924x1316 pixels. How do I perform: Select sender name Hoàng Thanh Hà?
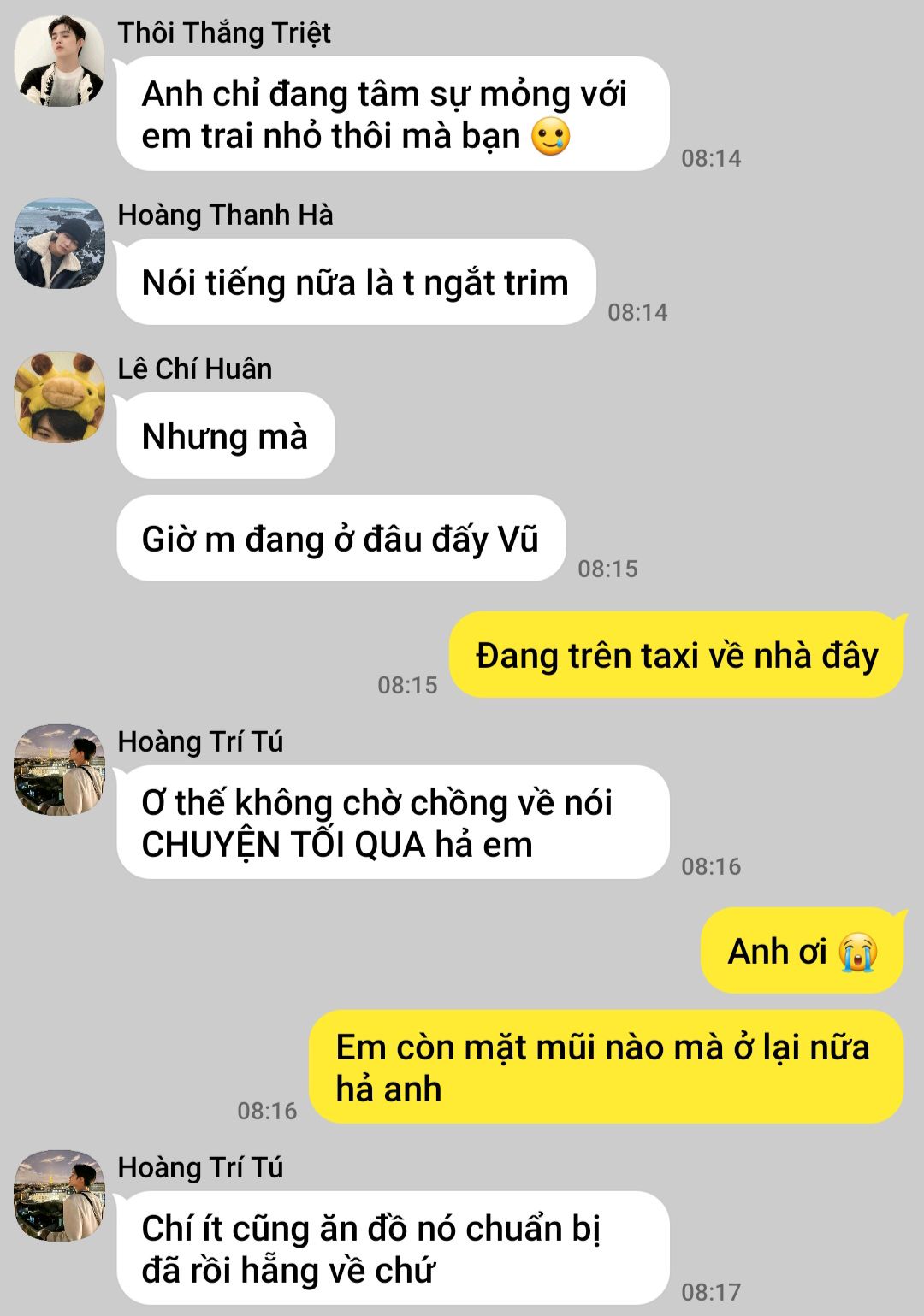[225, 215]
